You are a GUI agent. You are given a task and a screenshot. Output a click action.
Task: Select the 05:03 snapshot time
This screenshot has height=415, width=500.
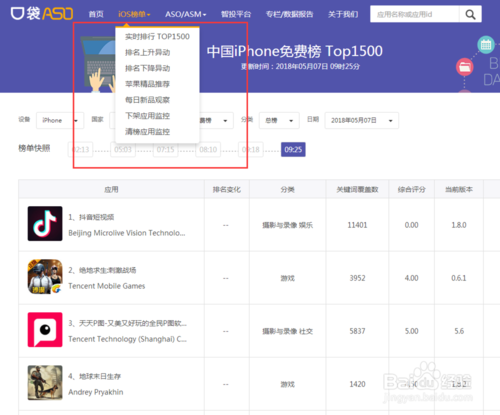pos(123,149)
